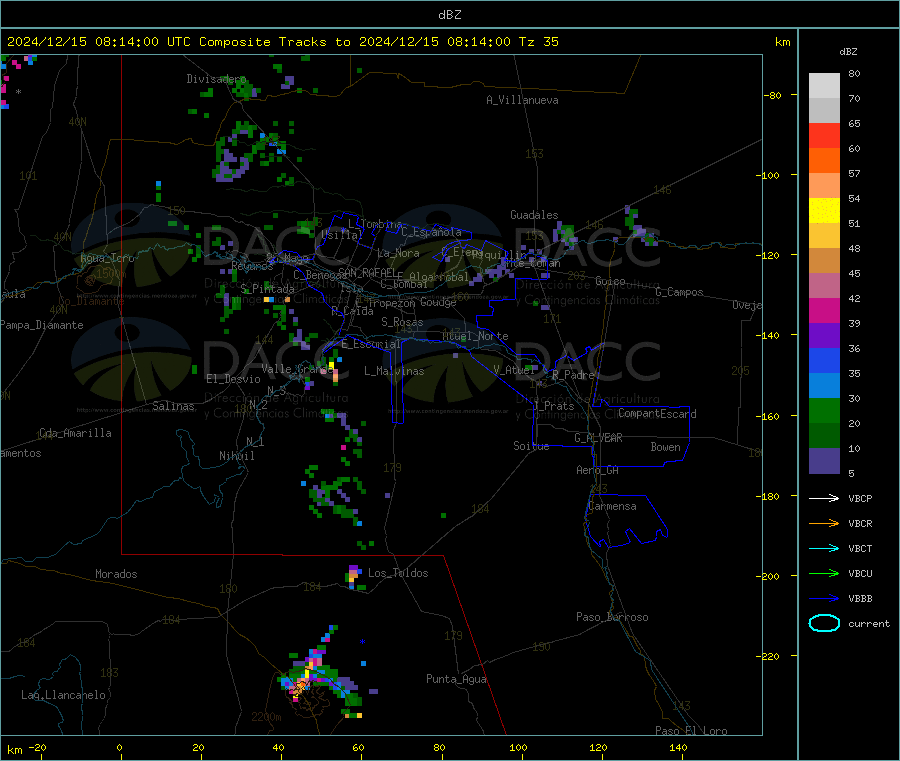Click the 'Los_Toldos' map label
This screenshot has width=900, height=761.
(398, 573)
